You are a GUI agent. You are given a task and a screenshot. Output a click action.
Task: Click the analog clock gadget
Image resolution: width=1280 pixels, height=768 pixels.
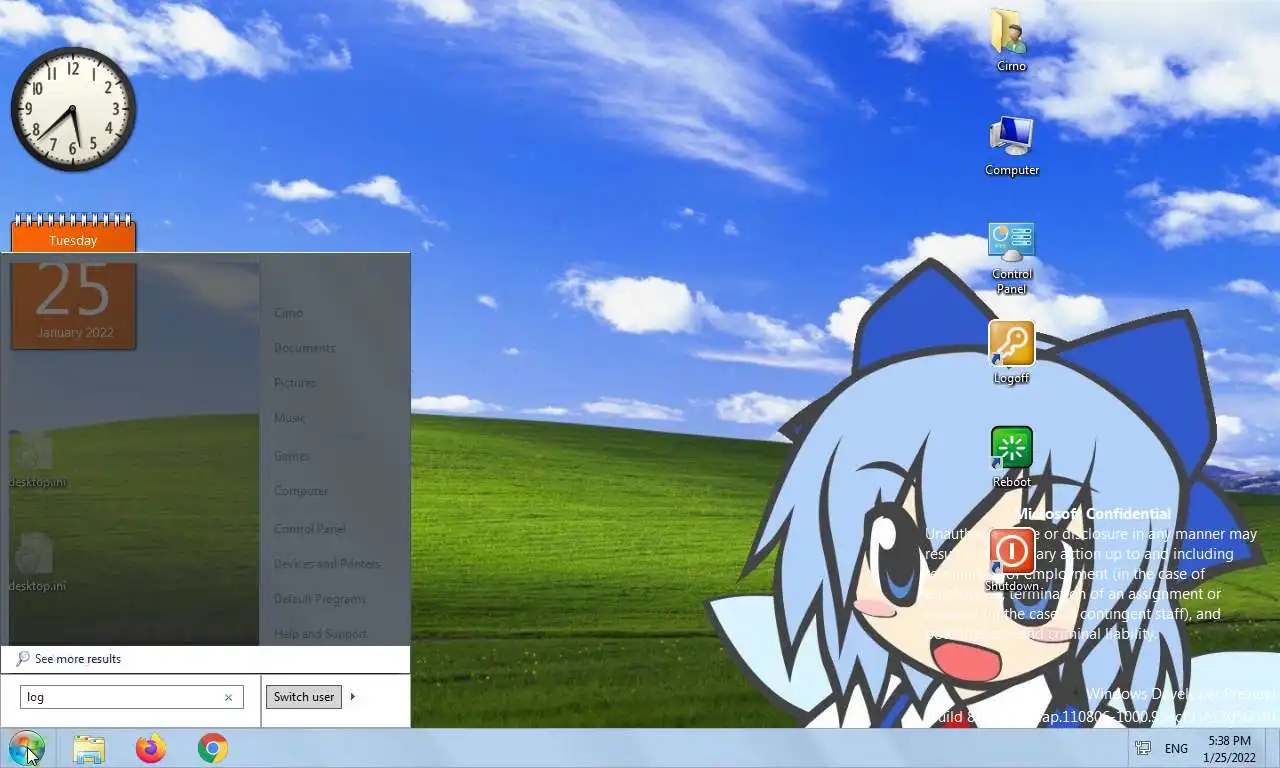pyautogui.click(x=73, y=109)
